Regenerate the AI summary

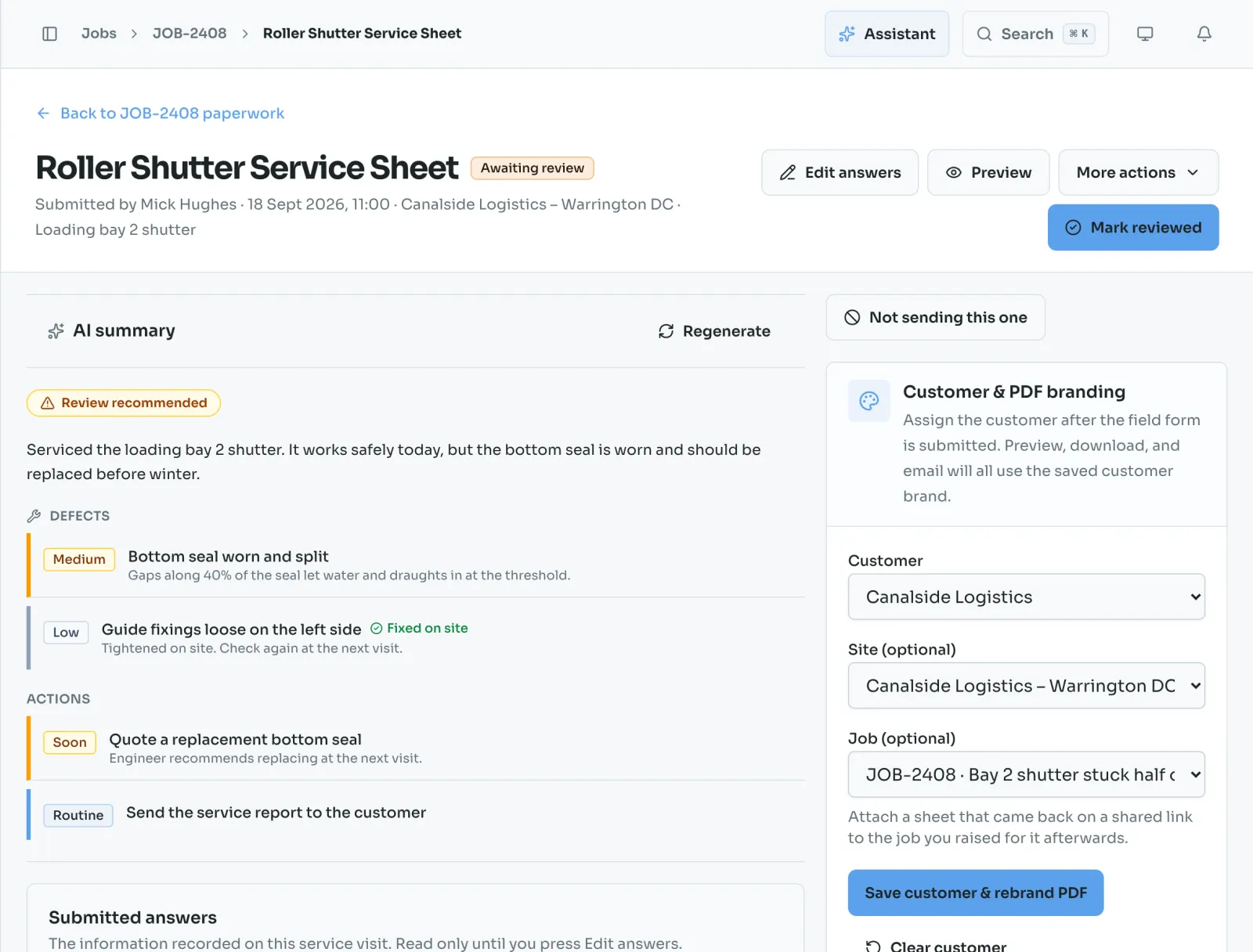point(714,331)
